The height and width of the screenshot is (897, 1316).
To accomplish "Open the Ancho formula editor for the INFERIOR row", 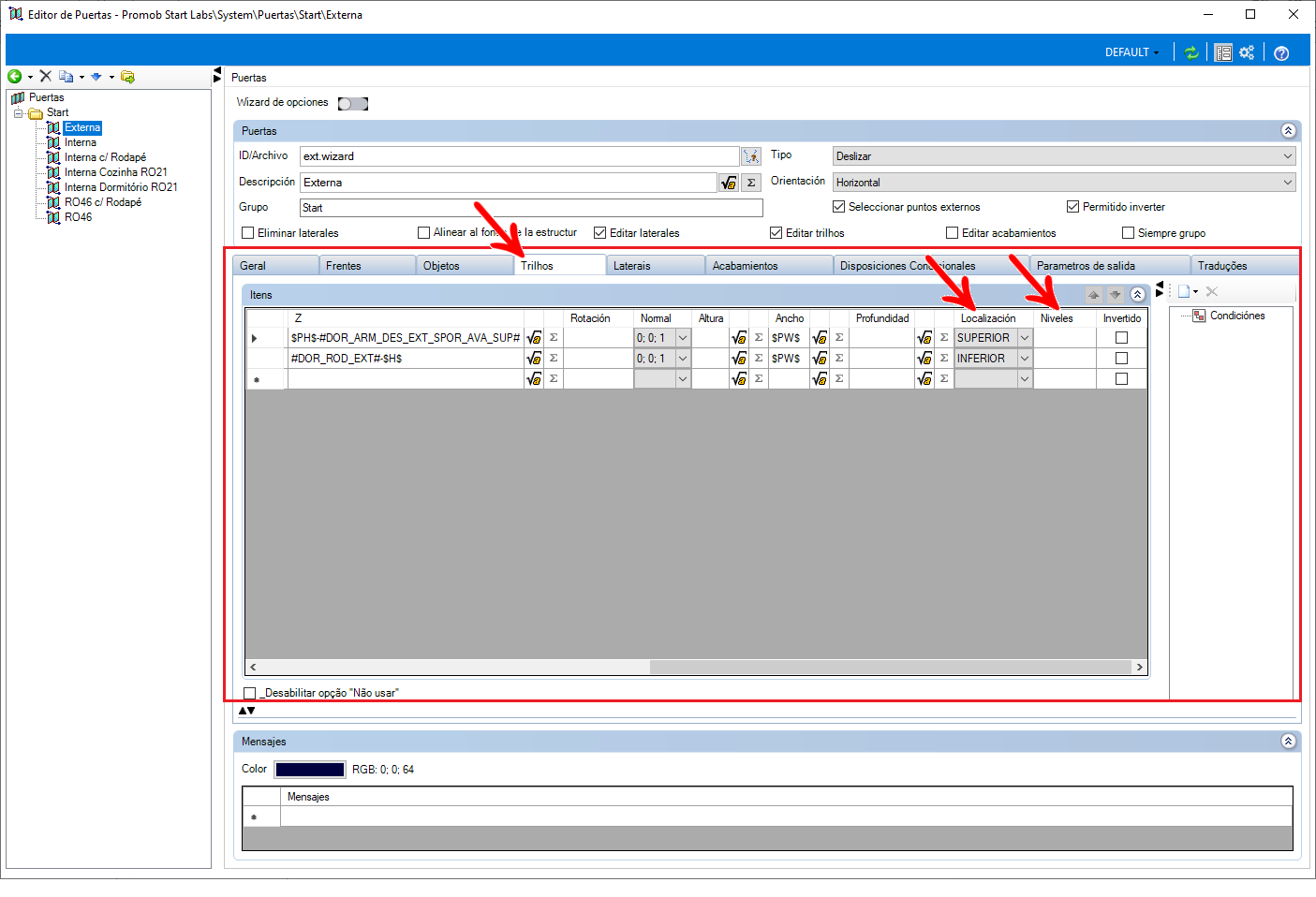I will point(820,359).
